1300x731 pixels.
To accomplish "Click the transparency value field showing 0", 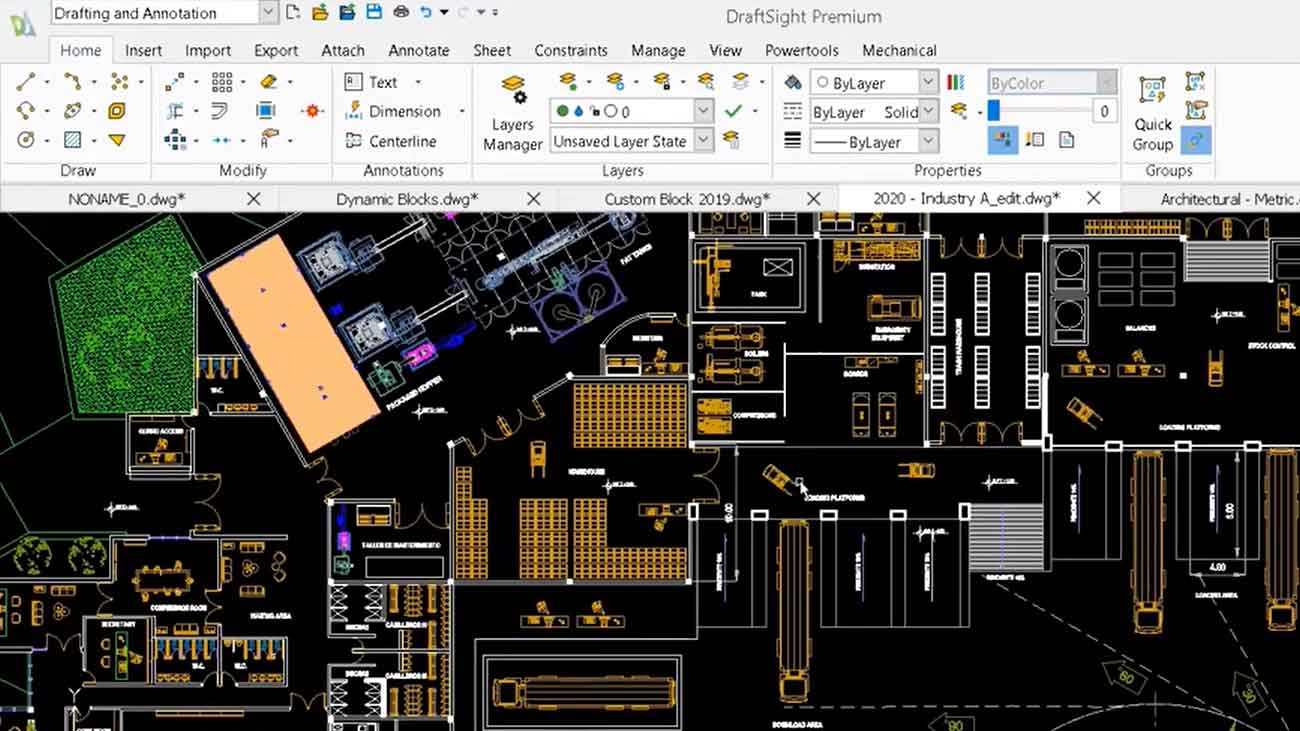I will point(1104,111).
